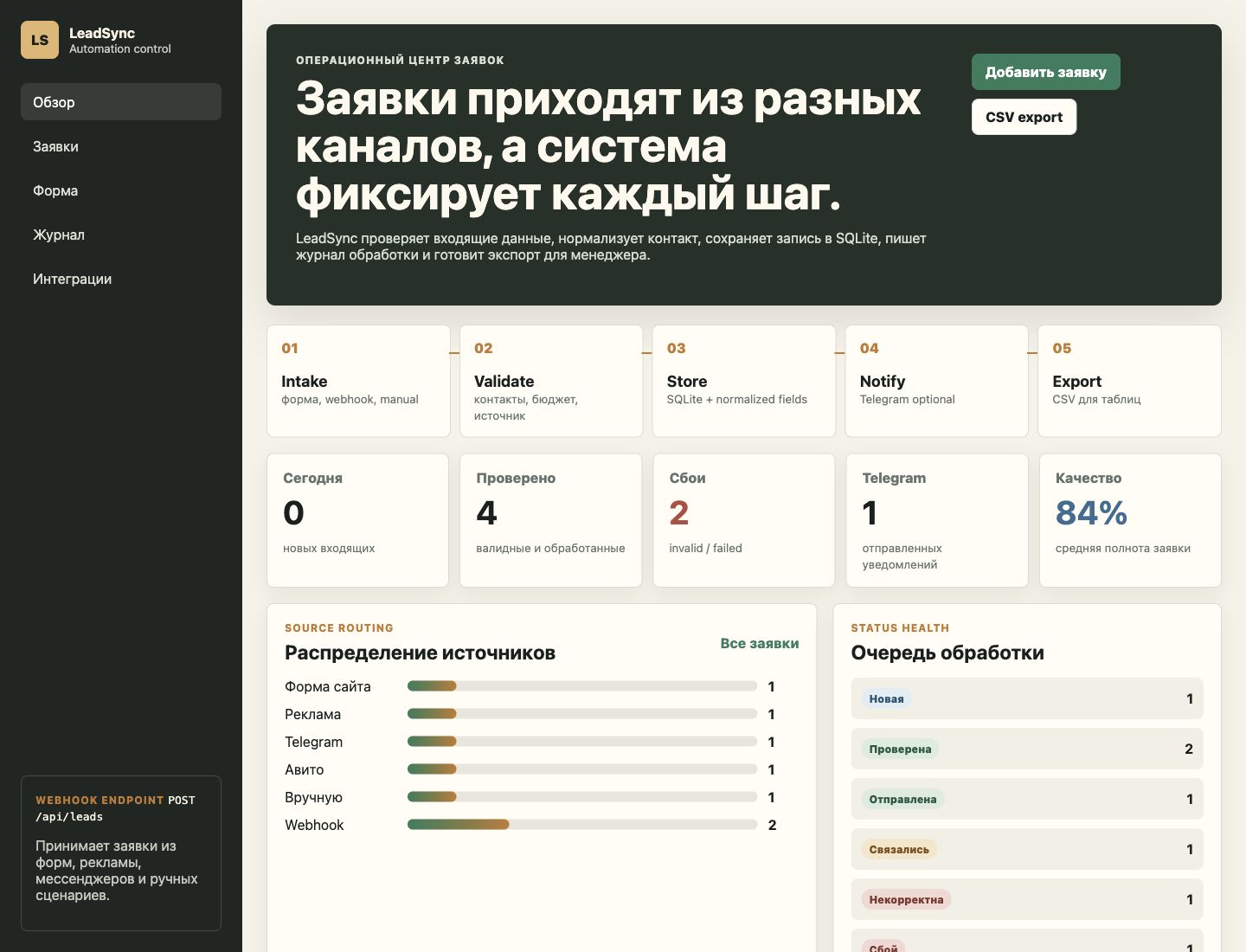The height and width of the screenshot is (952, 1246).
Task: Click the WEBHOOK ENDPOINT label
Action: tap(100, 801)
